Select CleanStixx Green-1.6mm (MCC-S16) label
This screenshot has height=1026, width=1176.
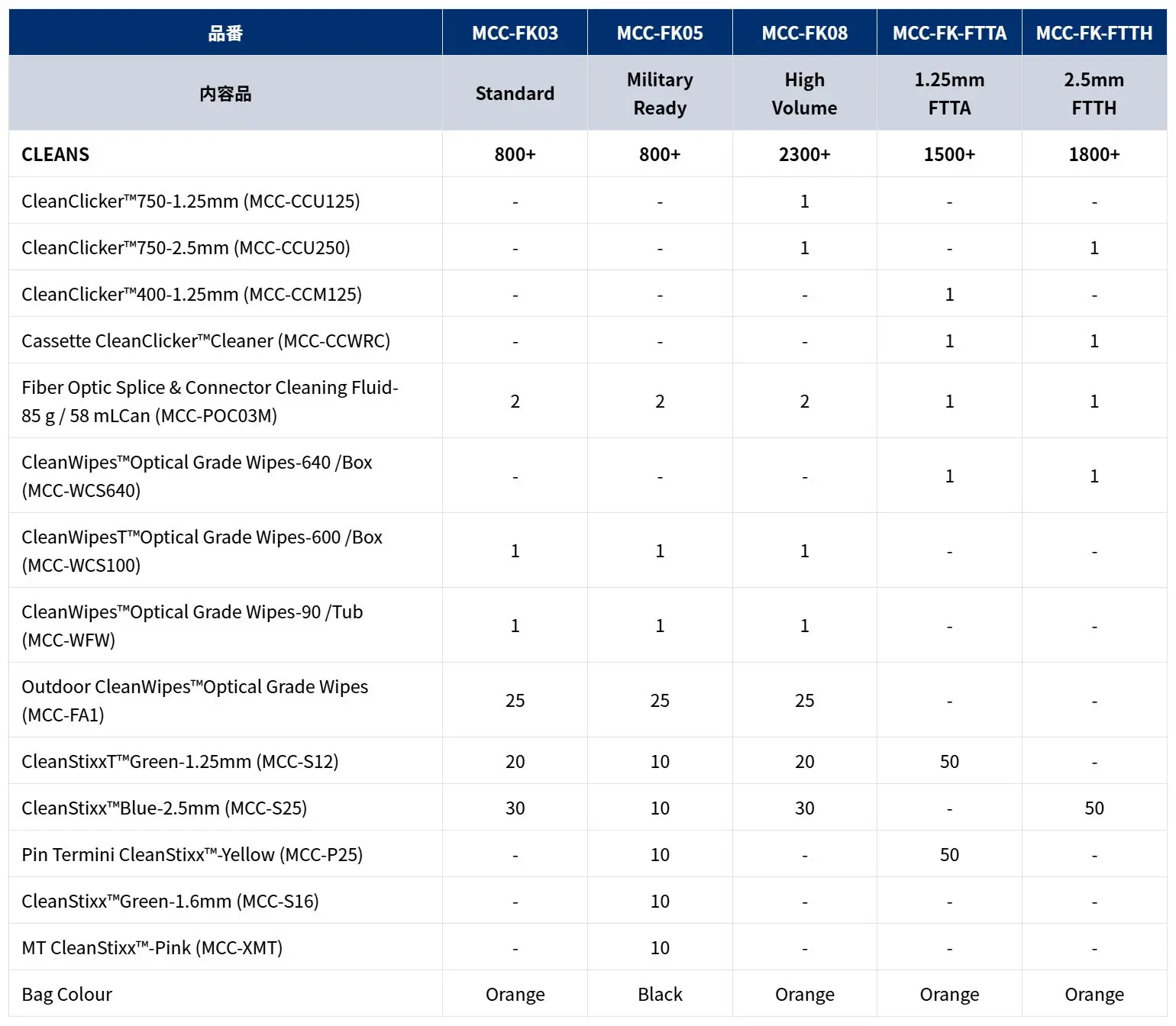(170, 901)
